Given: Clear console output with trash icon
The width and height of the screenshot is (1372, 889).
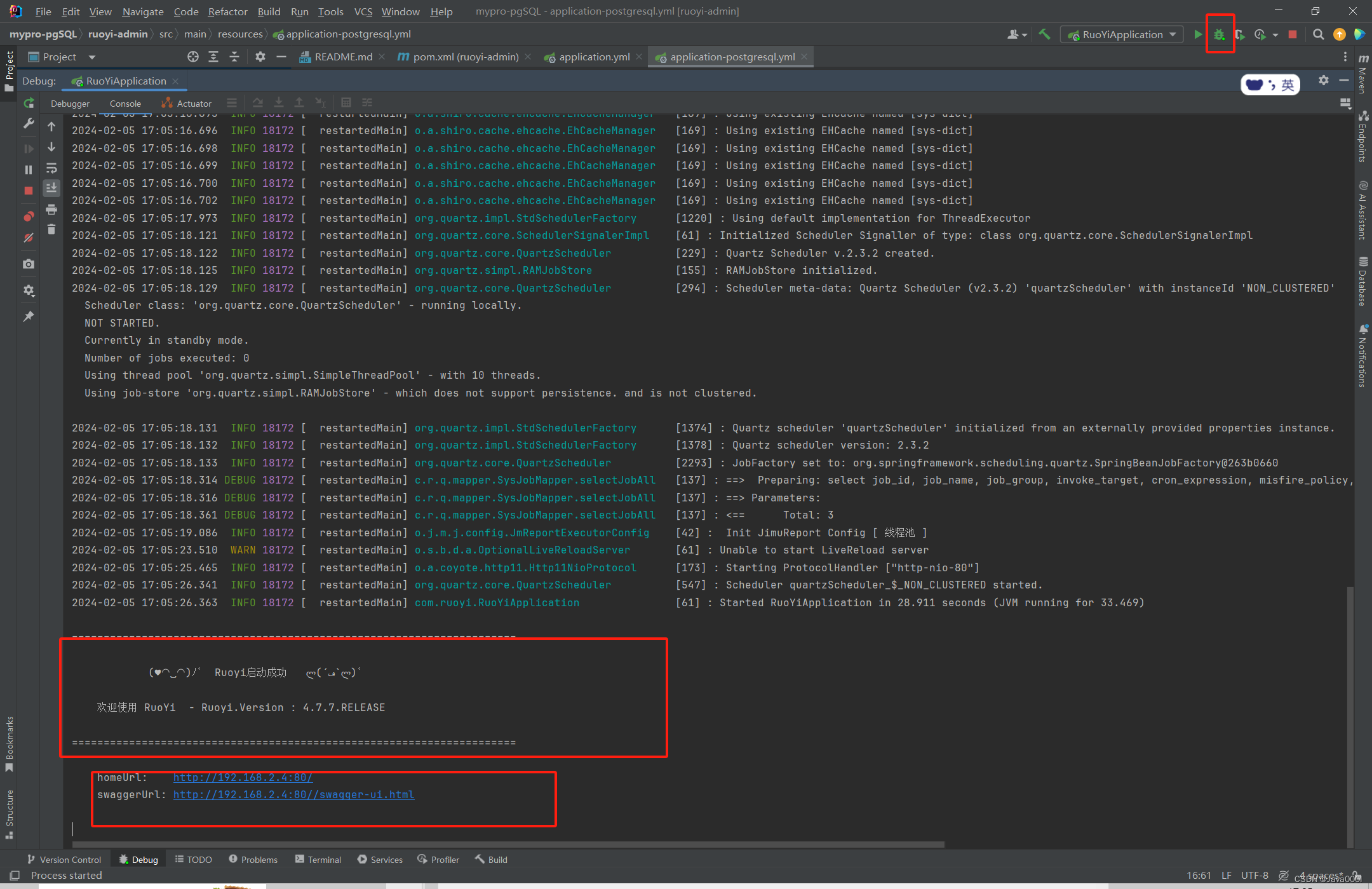Looking at the screenshot, I should [x=51, y=229].
